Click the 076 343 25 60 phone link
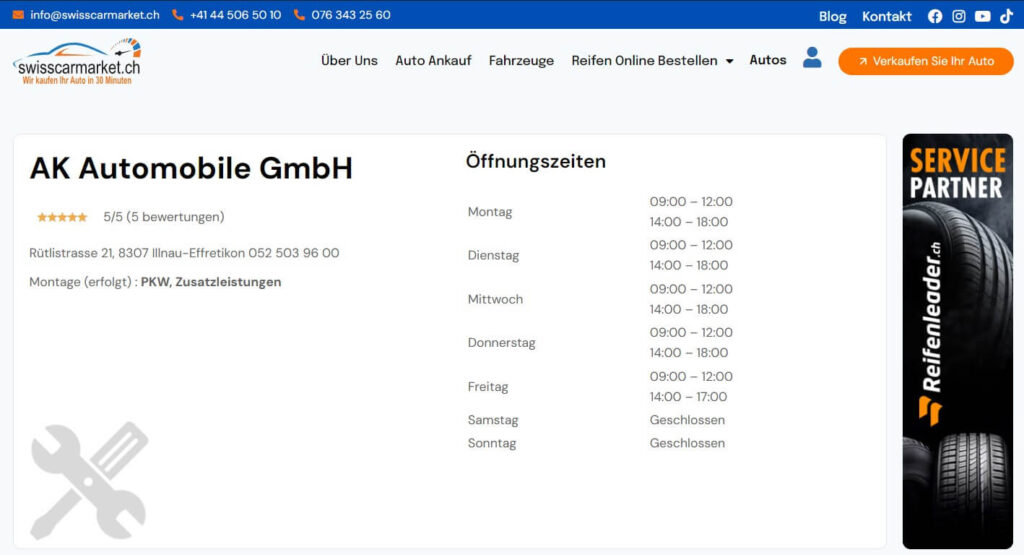The width and height of the screenshot is (1024, 555). pos(350,15)
